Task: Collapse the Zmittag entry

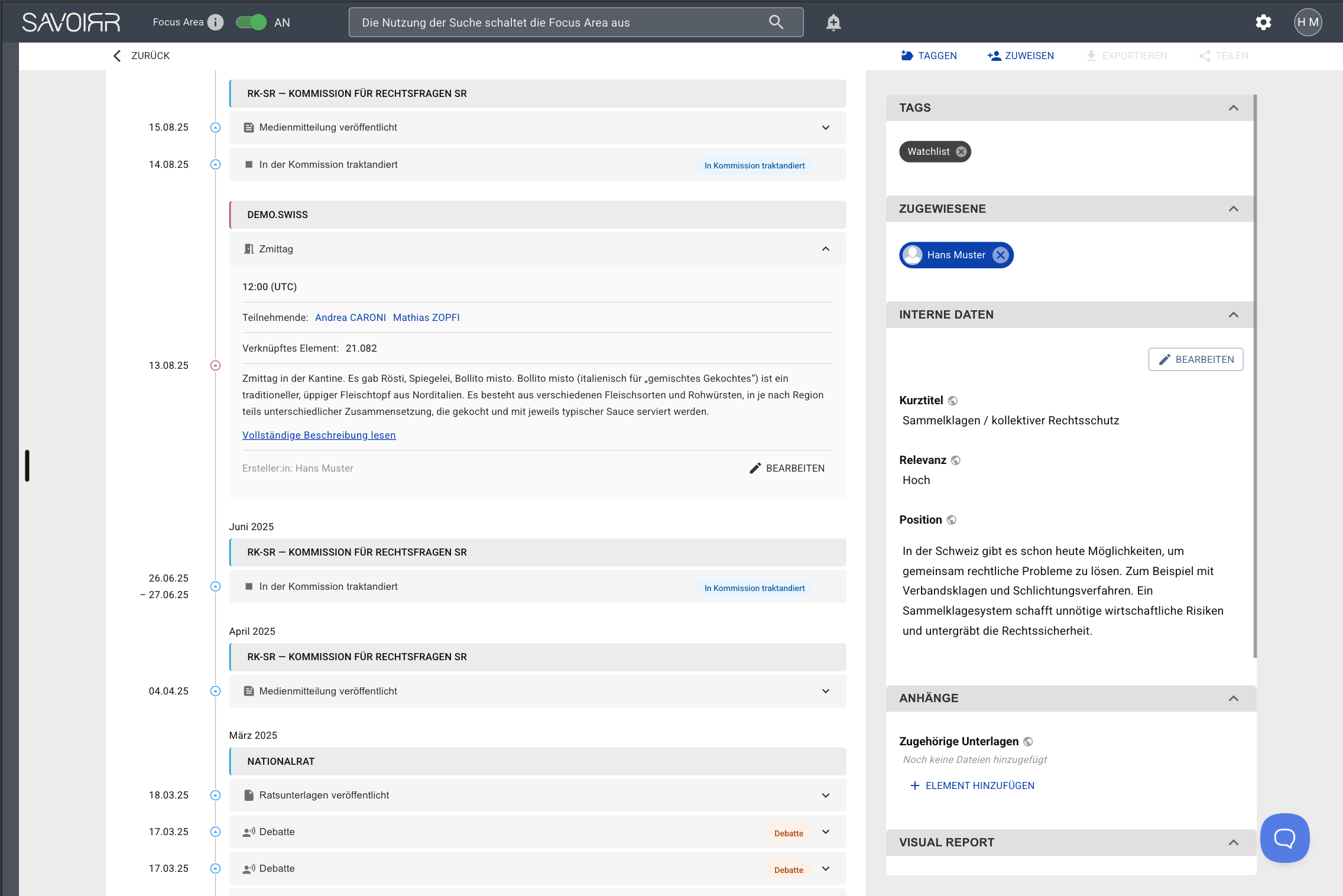Action: pos(826,249)
